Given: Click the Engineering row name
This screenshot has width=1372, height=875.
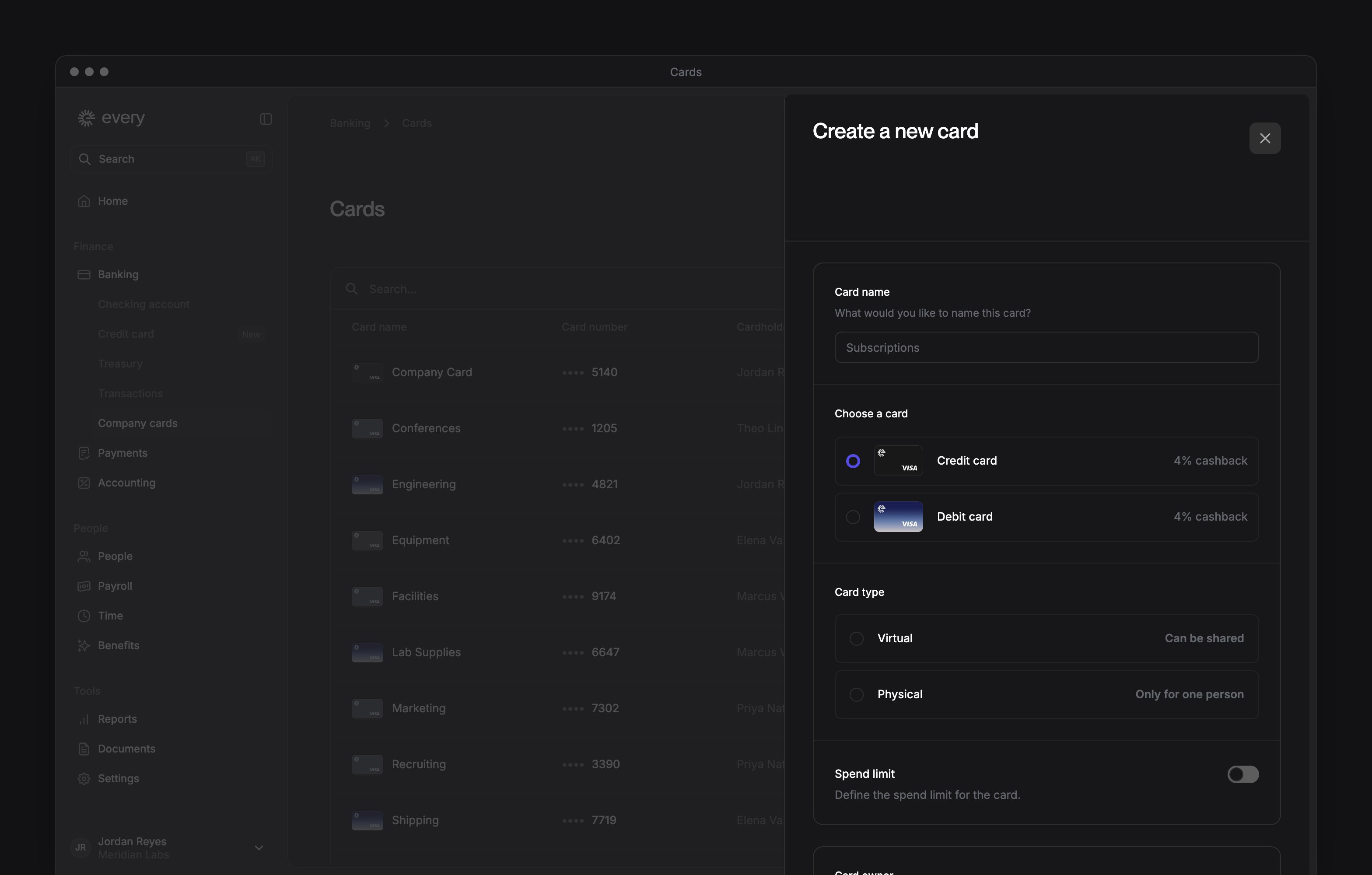Looking at the screenshot, I should tap(424, 484).
